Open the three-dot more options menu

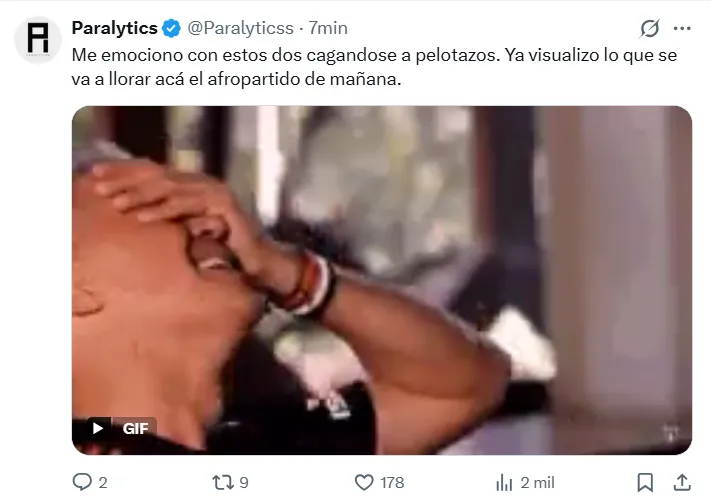682,28
